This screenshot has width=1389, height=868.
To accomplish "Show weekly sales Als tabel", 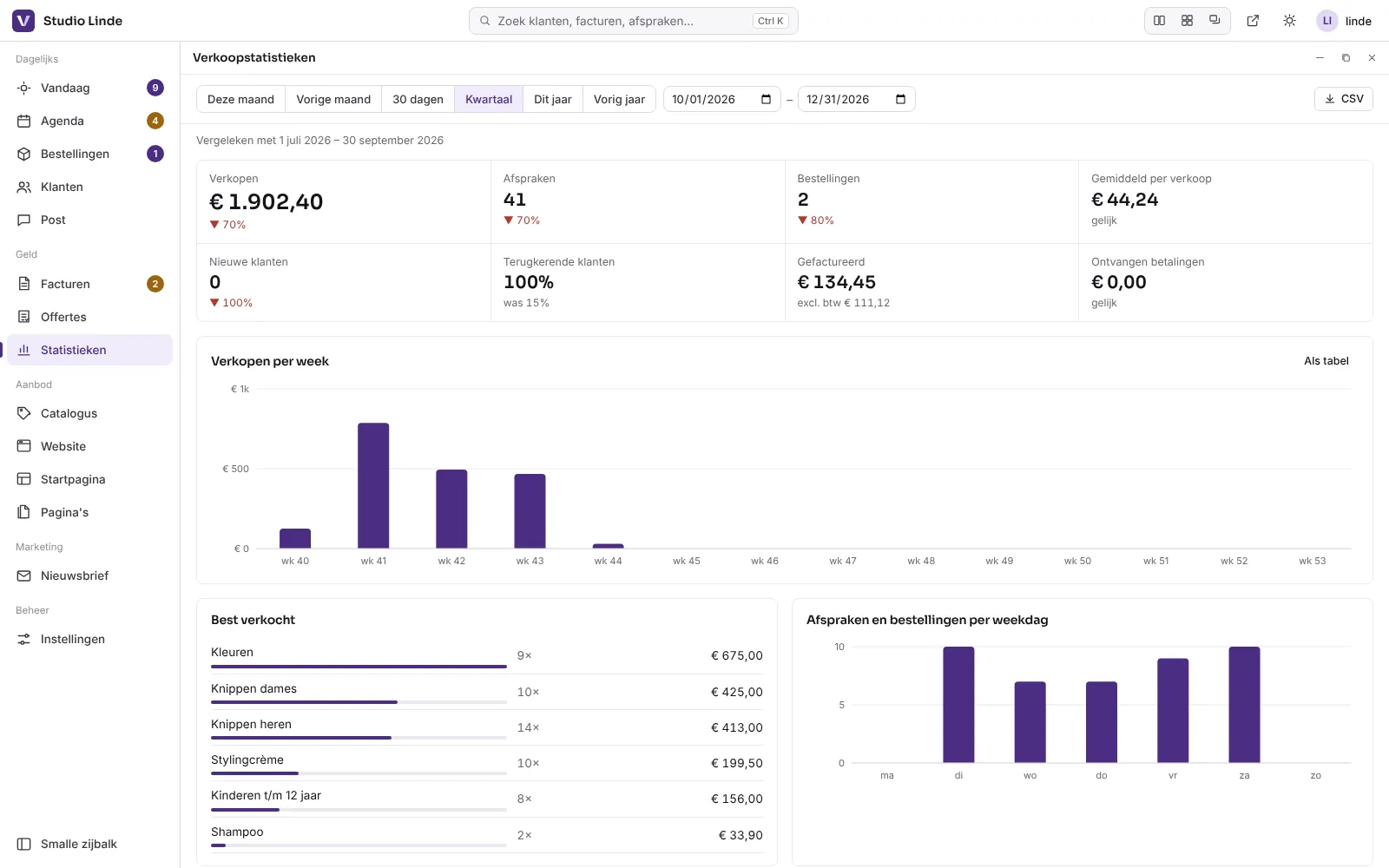I will tap(1326, 361).
